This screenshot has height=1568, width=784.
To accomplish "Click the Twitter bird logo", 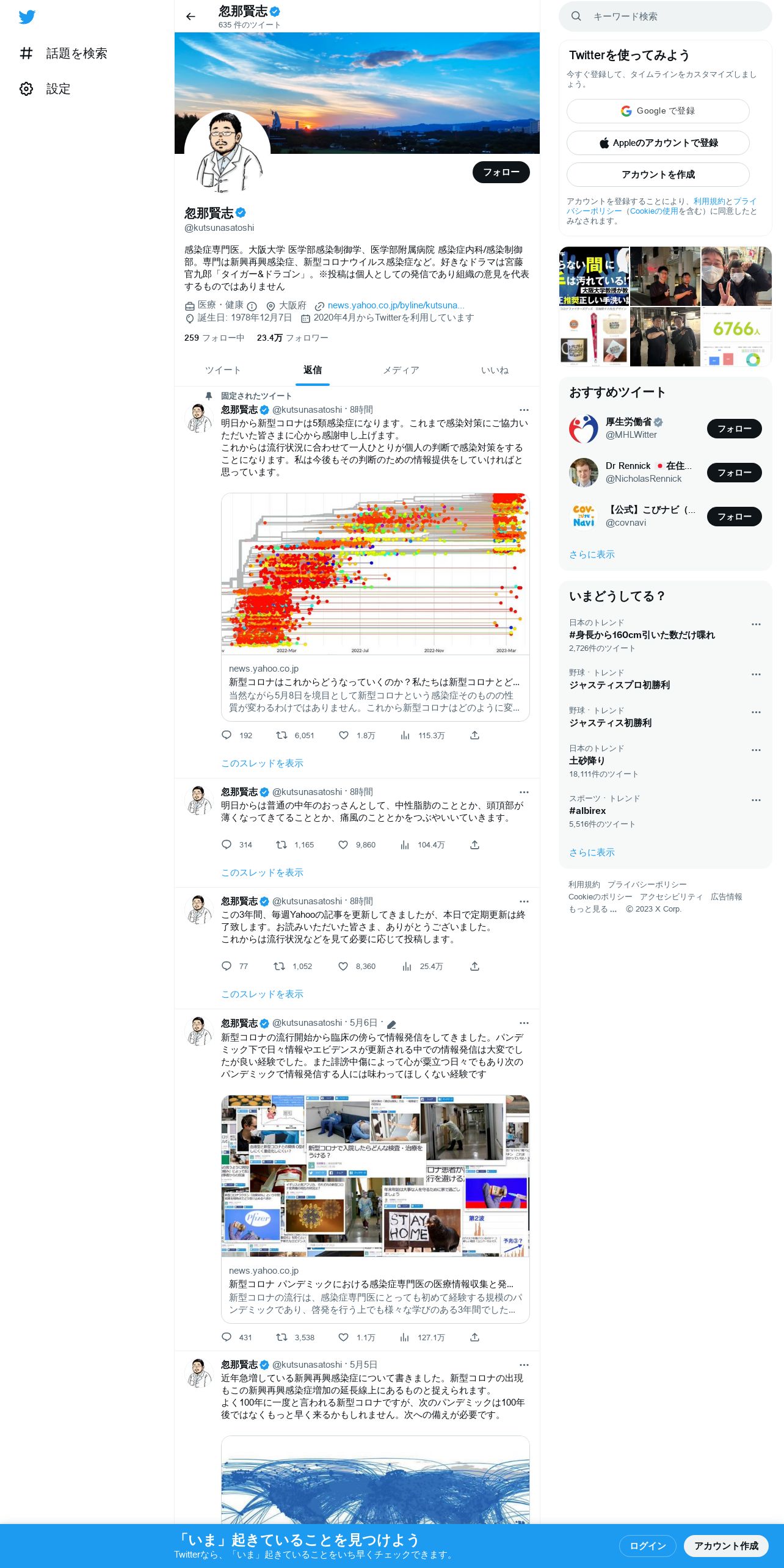I will tap(27, 17).
